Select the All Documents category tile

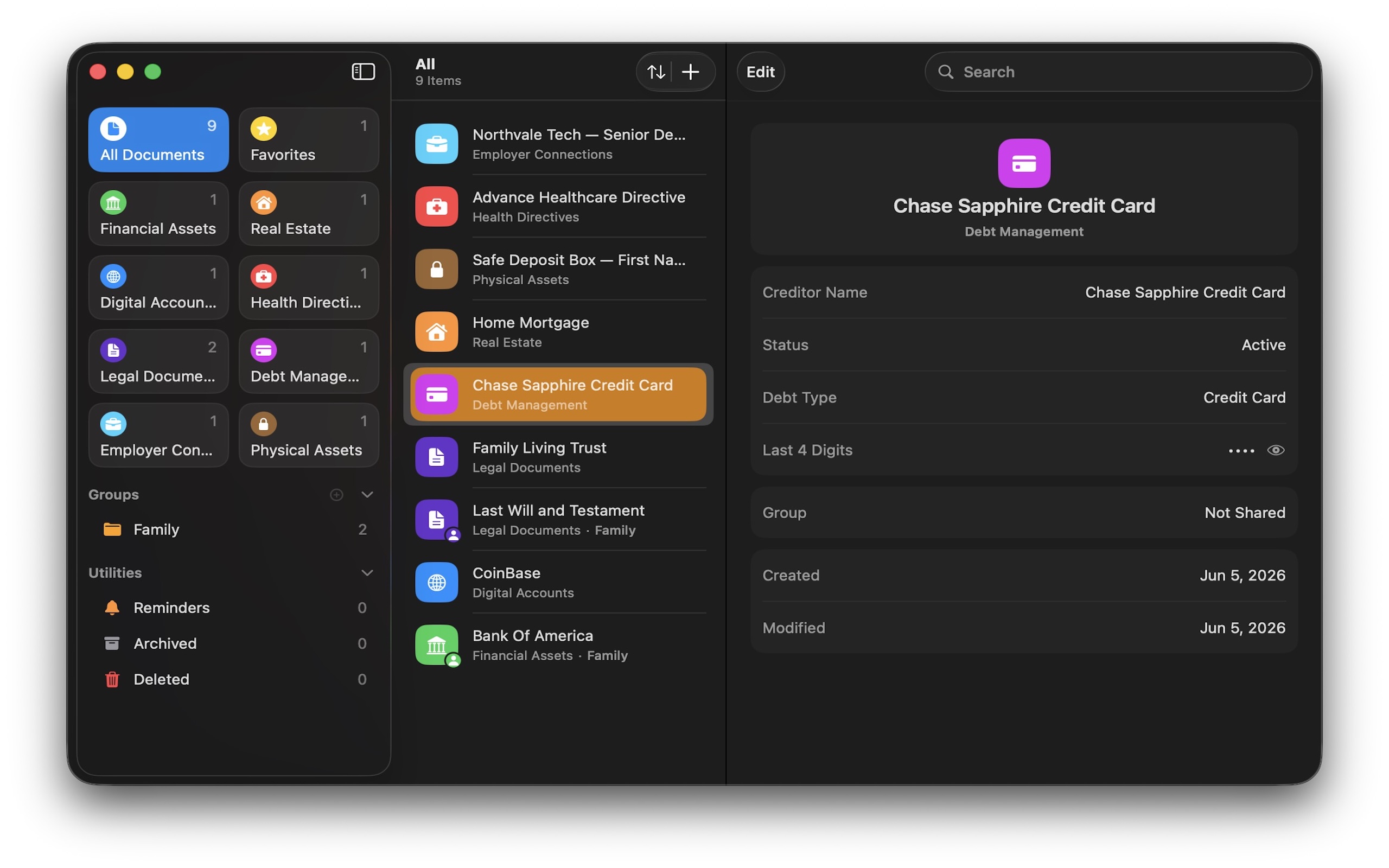[x=158, y=139]
